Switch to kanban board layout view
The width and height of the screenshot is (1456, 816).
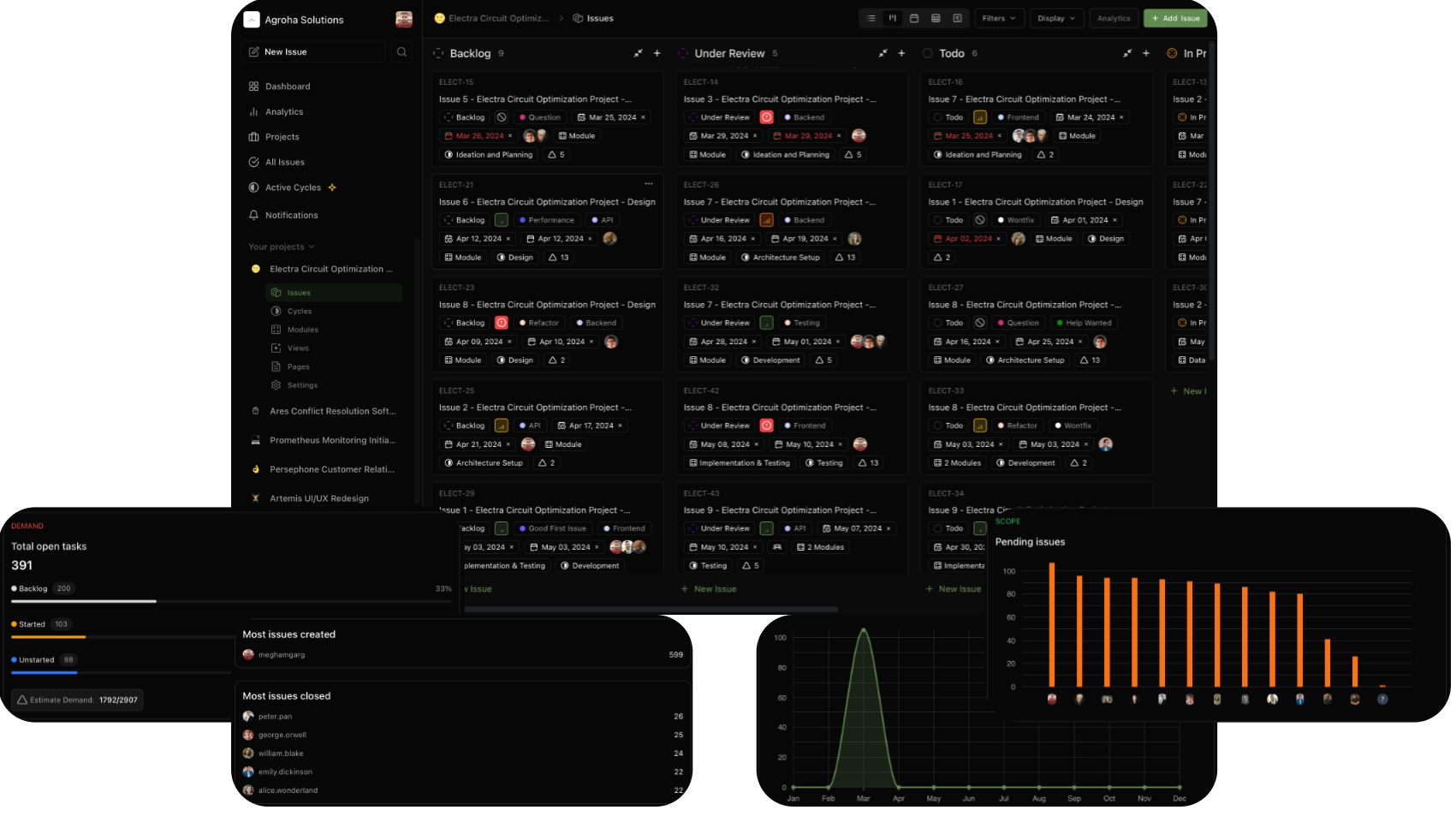[893, 18]
